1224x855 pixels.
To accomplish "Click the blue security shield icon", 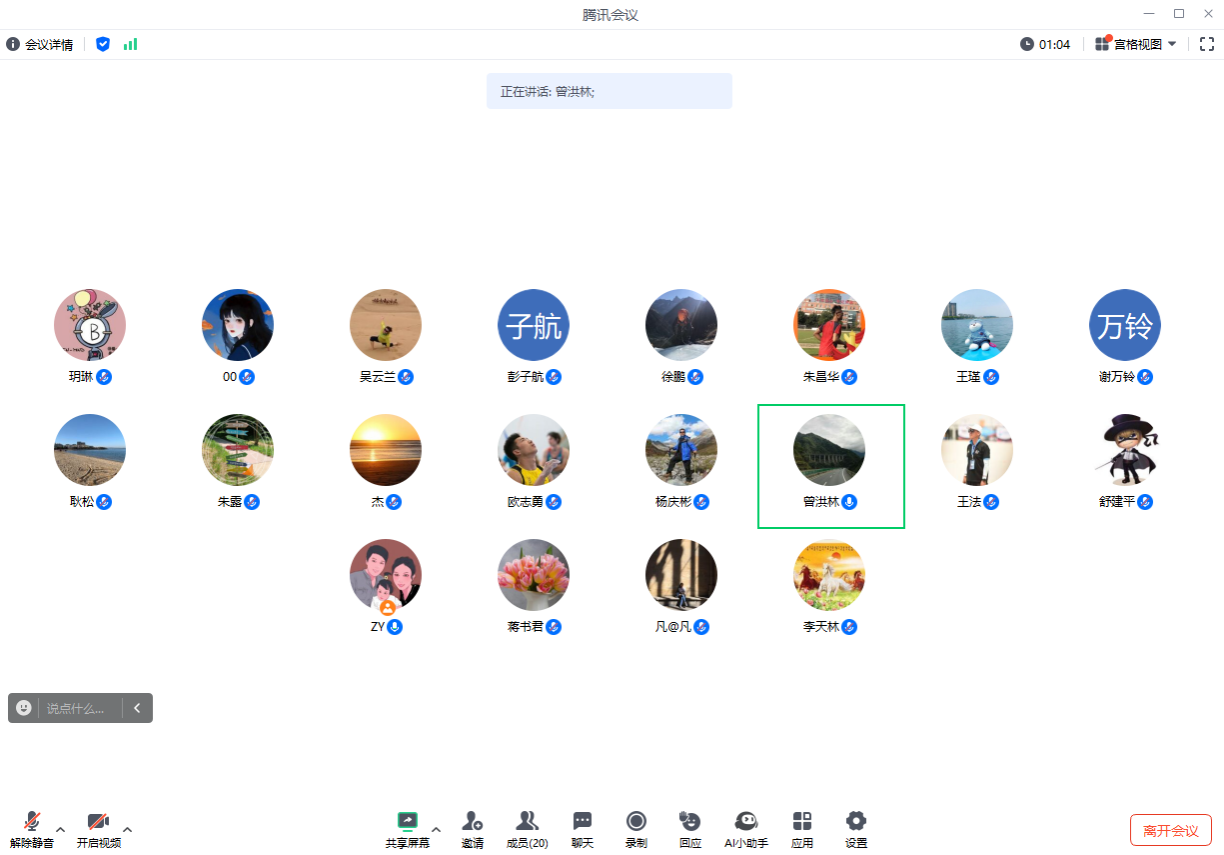I will [x=103, y=44].
